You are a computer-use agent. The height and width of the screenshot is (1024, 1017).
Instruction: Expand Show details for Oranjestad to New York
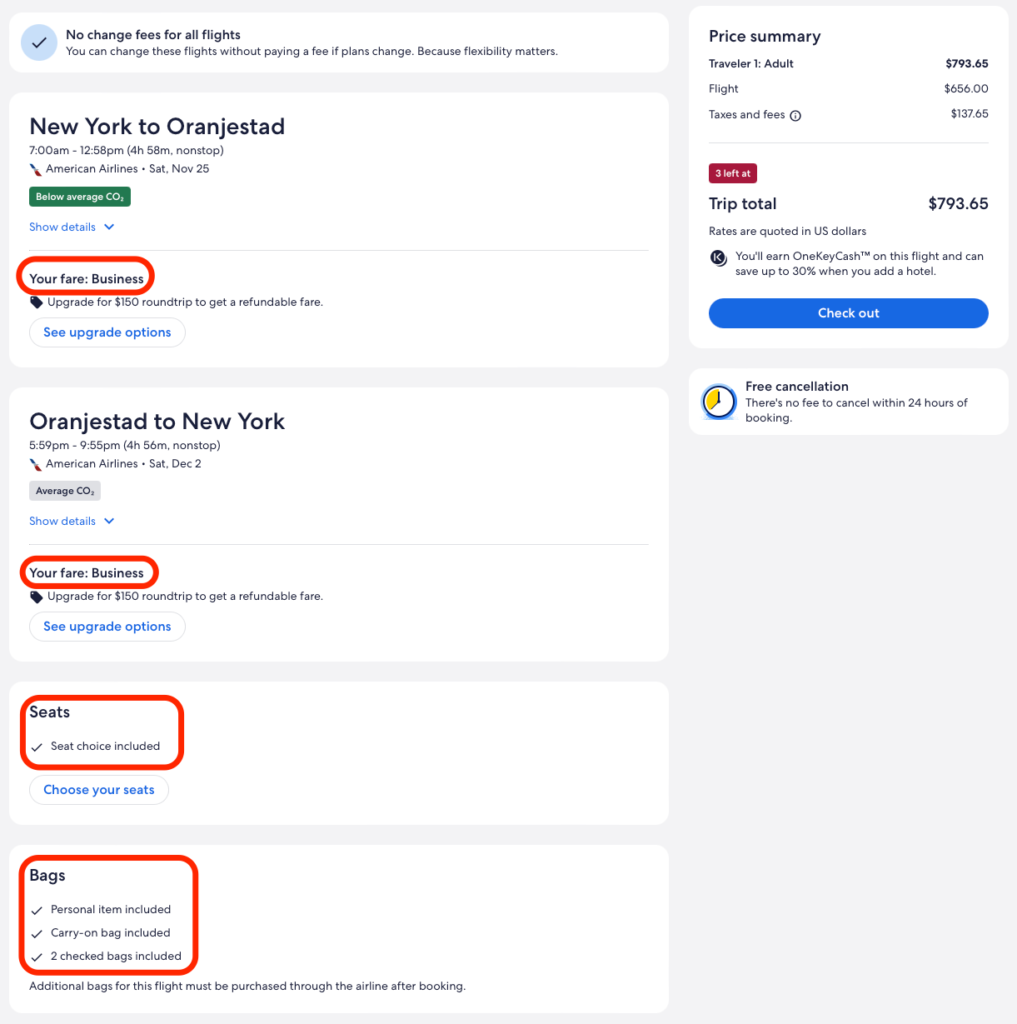click(x=72, y=521)
